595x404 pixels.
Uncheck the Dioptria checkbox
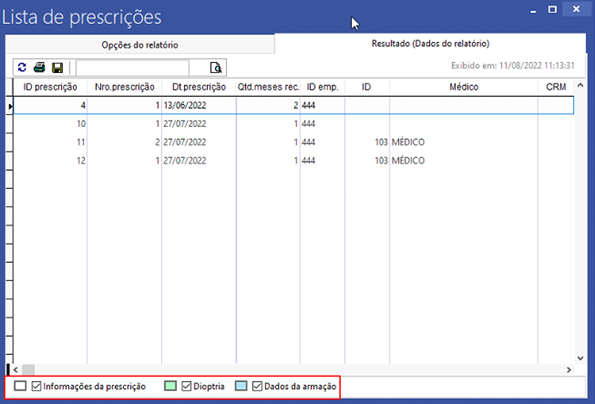[186, 386]
